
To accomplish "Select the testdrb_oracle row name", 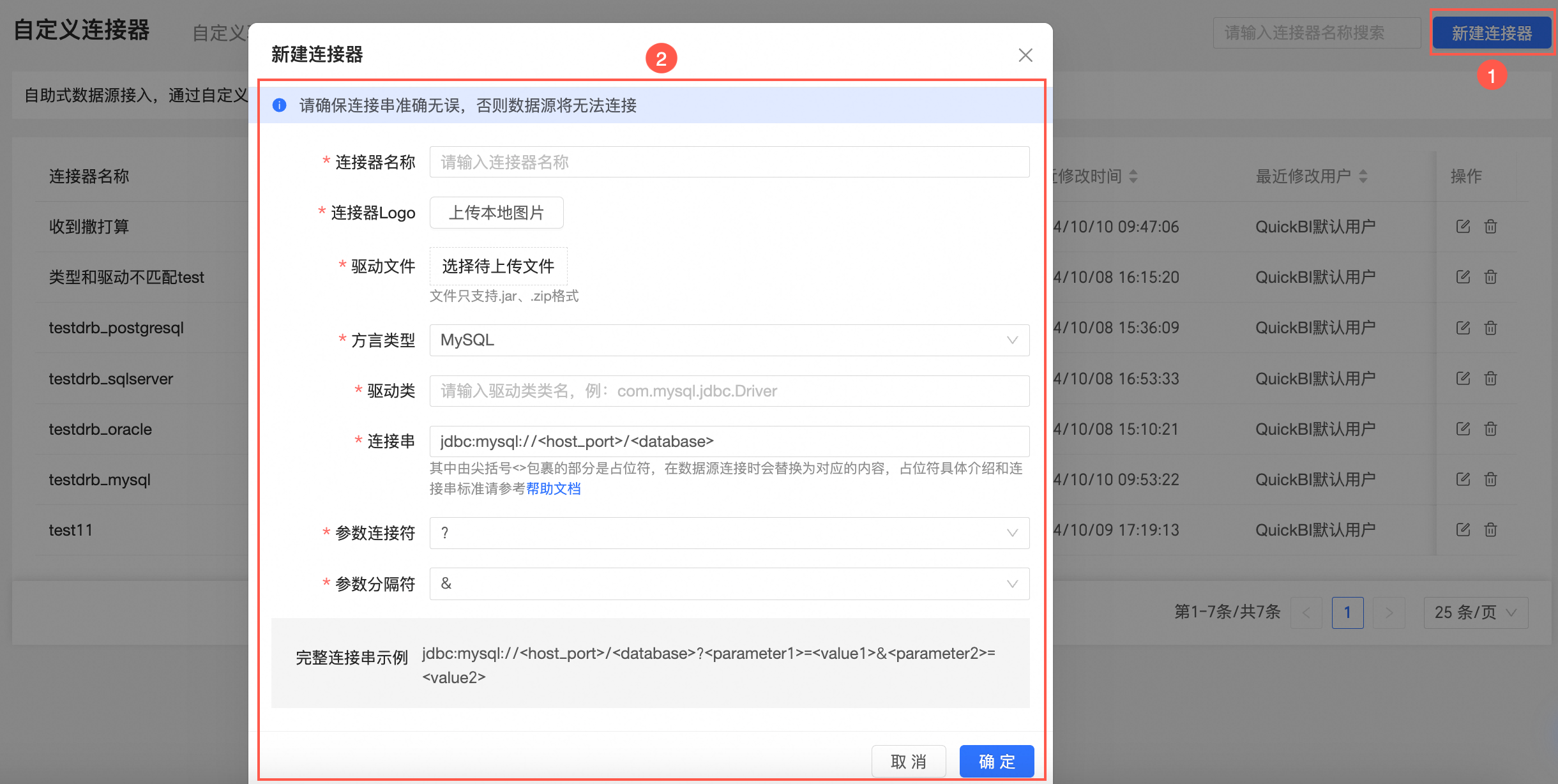I will [x=100, y=429].
